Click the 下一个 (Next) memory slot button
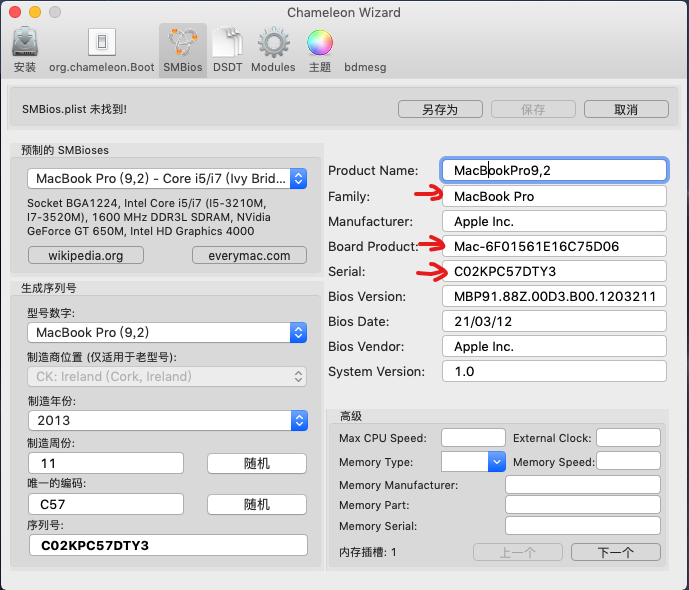Viewport: 689px width, 590px height. pos(616,552)
